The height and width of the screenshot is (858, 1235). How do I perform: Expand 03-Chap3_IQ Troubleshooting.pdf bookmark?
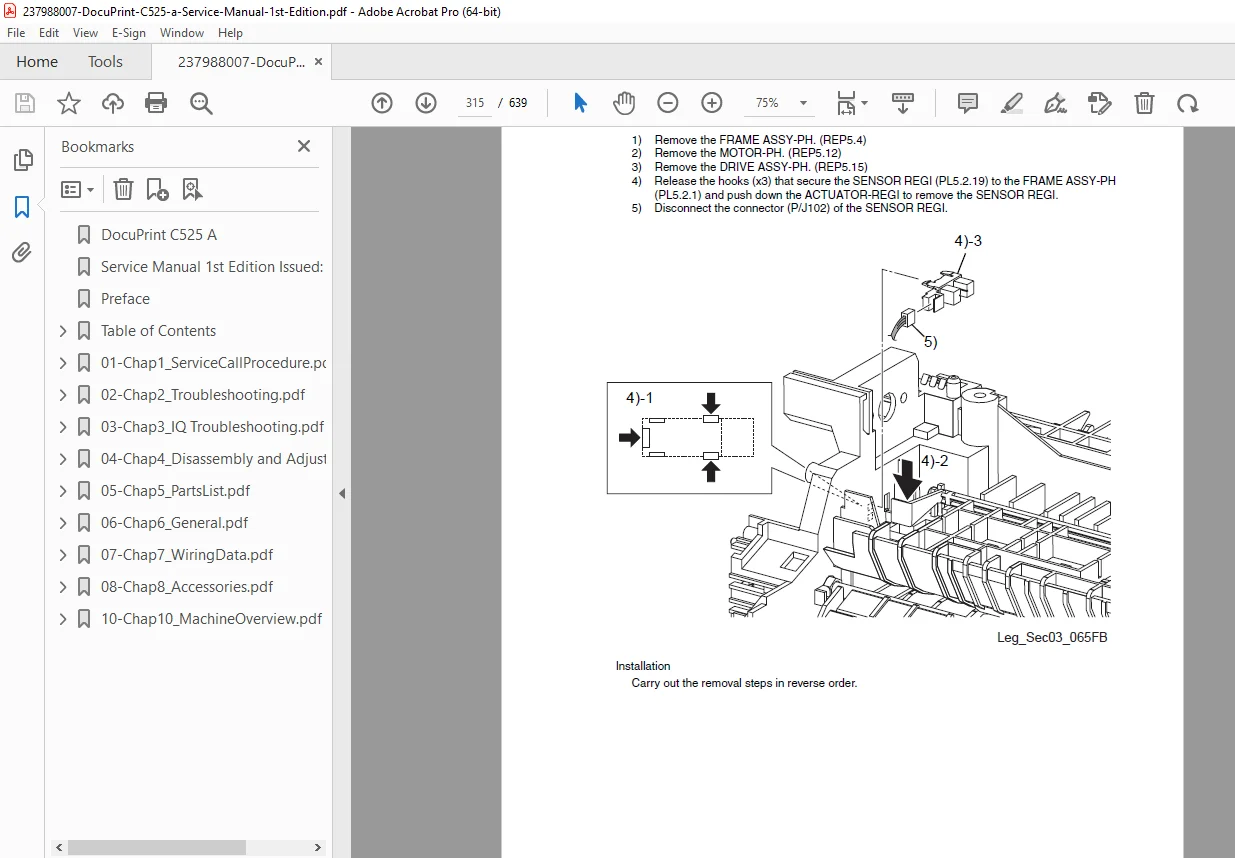pos(63,427)
